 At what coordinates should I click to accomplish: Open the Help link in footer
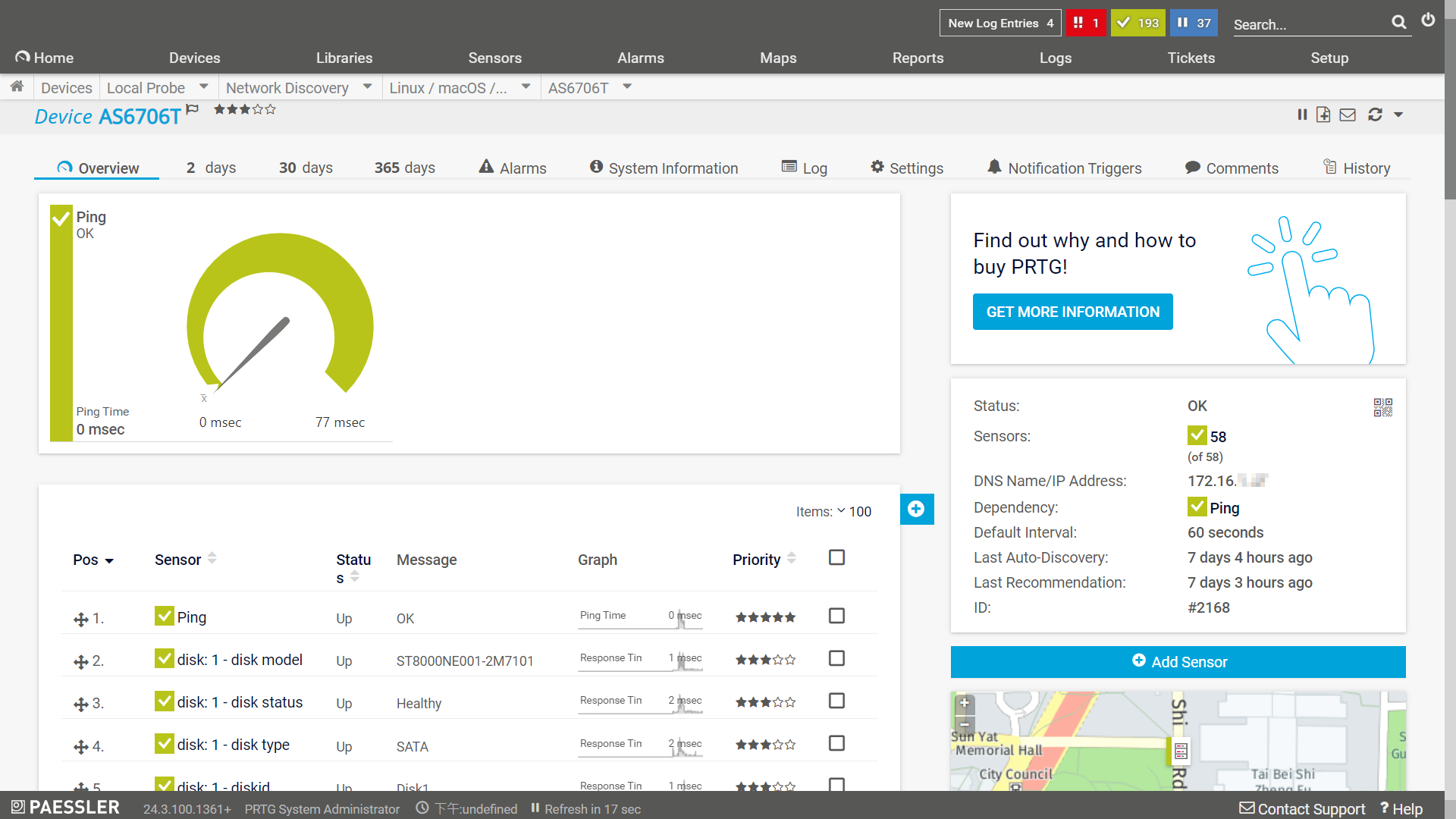point(1401,808)
